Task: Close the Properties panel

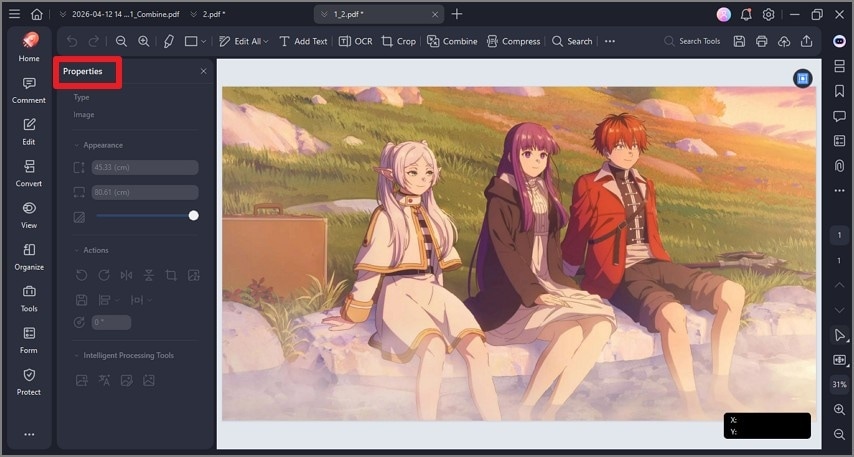Action: pos(204,71)
